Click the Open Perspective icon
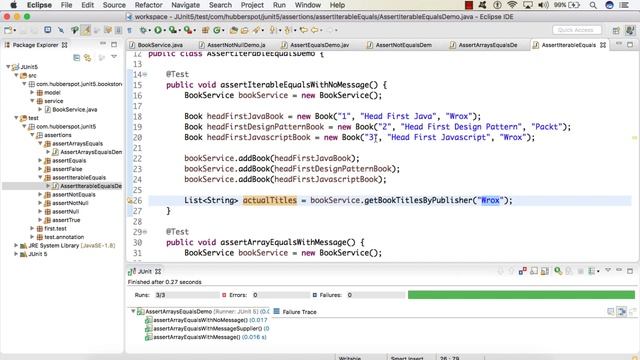This screenshot has width=640, height=360. [616, 30]
